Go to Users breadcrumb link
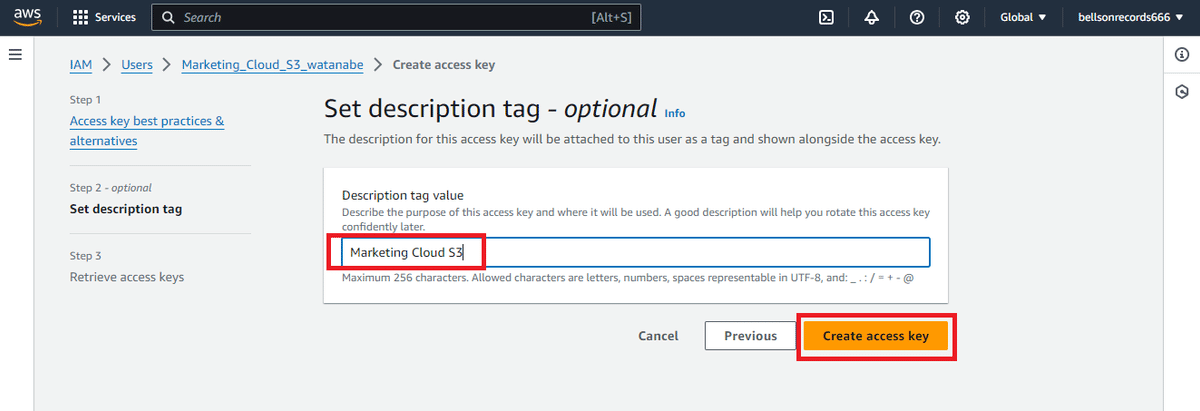 [137, 64]
